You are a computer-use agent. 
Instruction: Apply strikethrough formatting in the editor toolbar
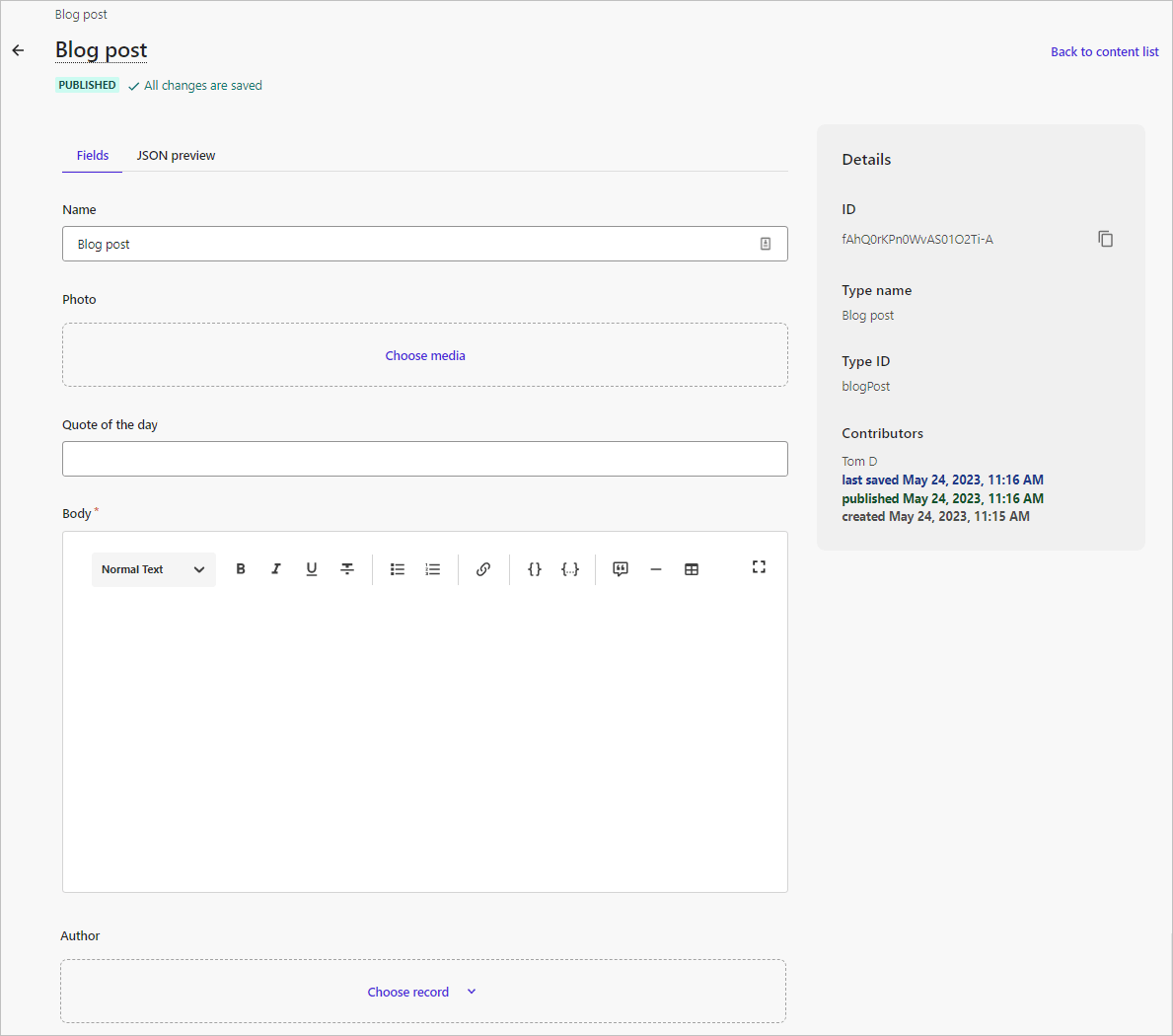click(x=346, y=568)
